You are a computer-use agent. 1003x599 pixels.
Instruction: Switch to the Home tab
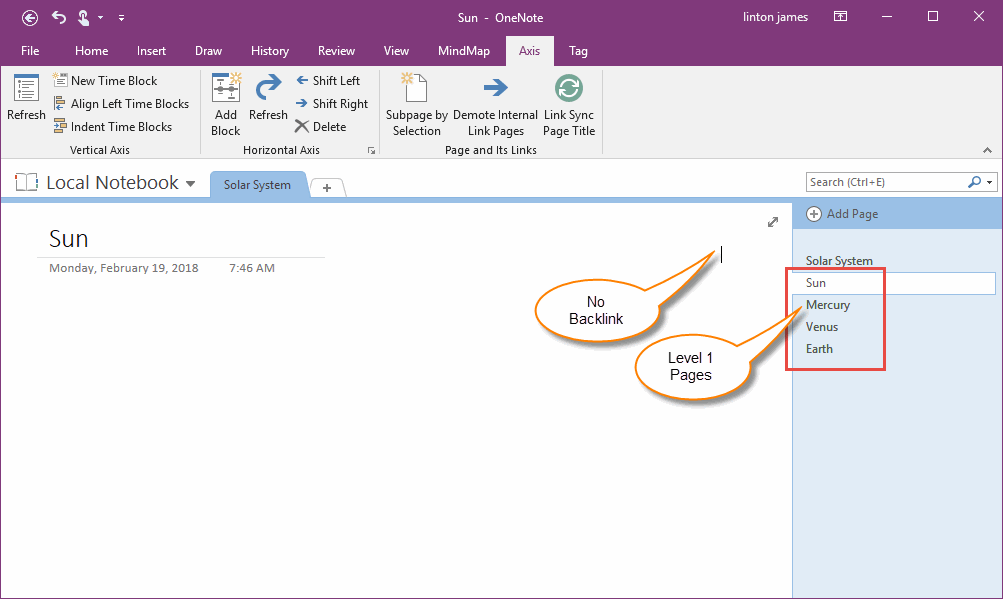click(x=91, y=51)
